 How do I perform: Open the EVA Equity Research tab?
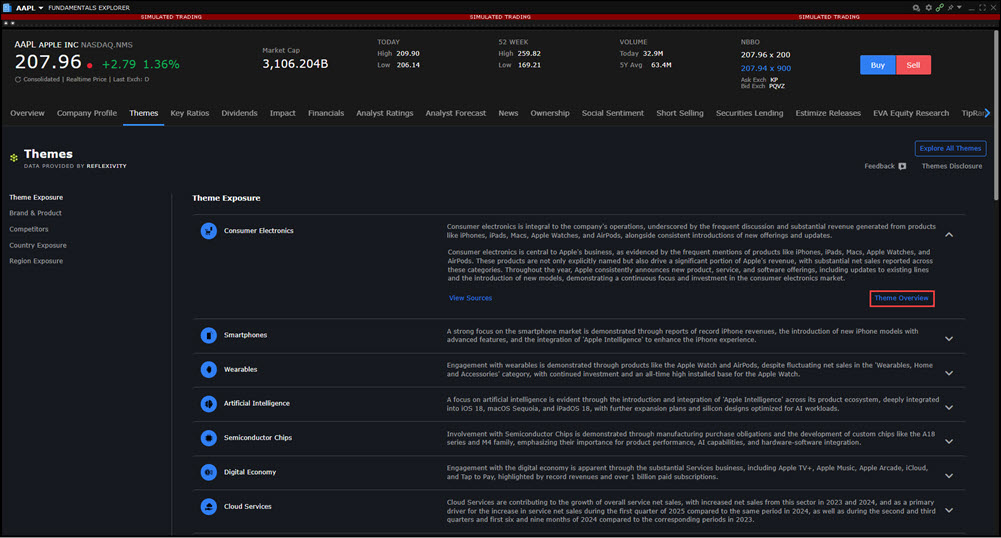click(x=911, y=113)
